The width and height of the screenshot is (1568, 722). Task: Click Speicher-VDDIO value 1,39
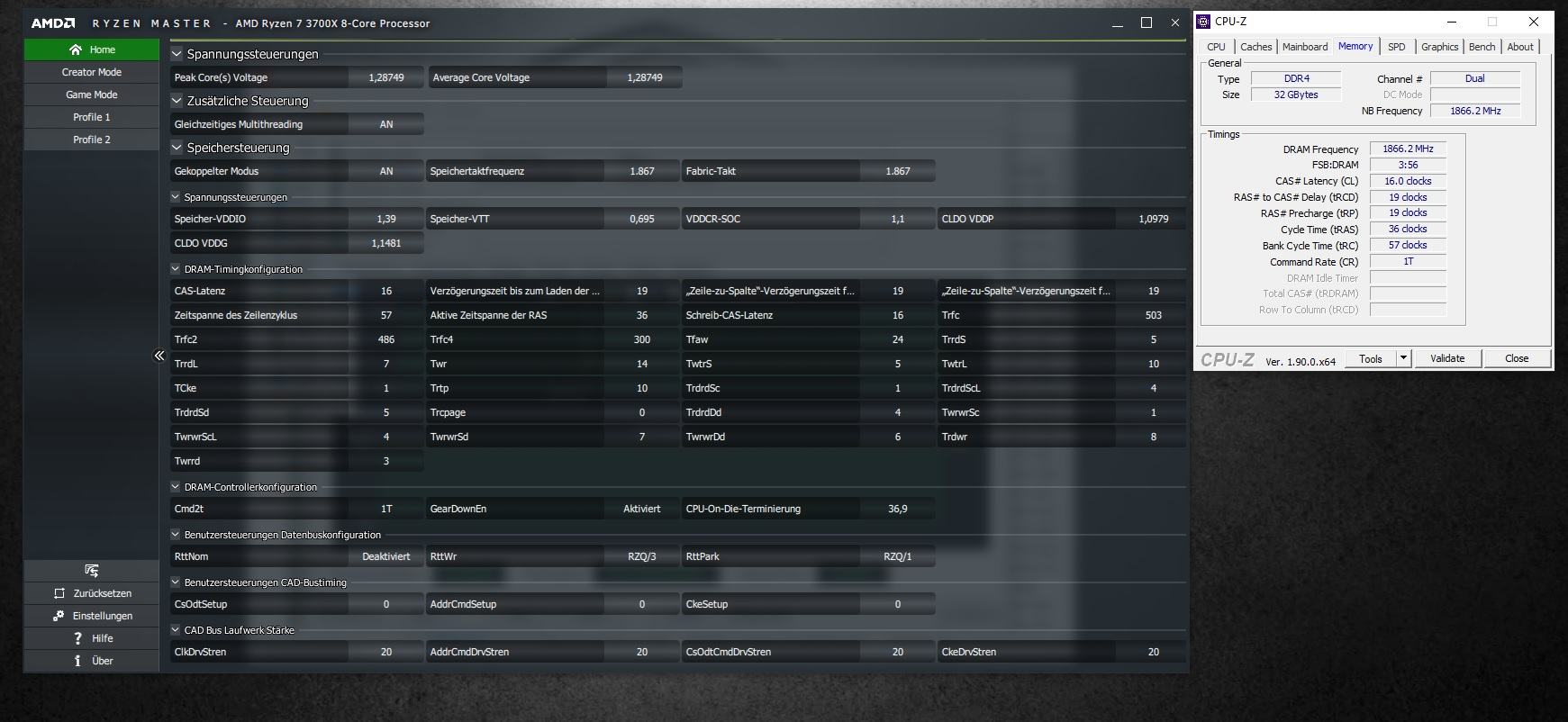[x=386, y=219]
